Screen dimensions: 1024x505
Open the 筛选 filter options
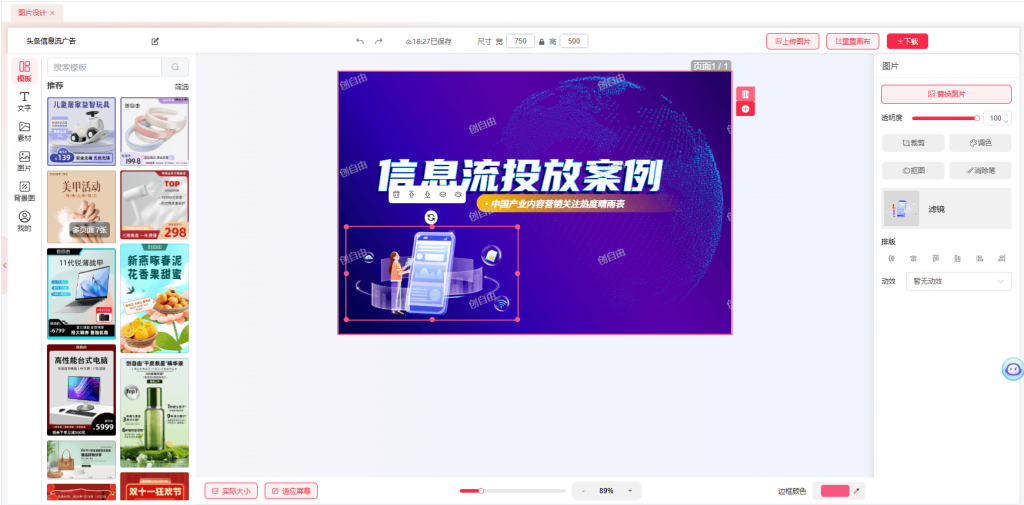[181, 87]
